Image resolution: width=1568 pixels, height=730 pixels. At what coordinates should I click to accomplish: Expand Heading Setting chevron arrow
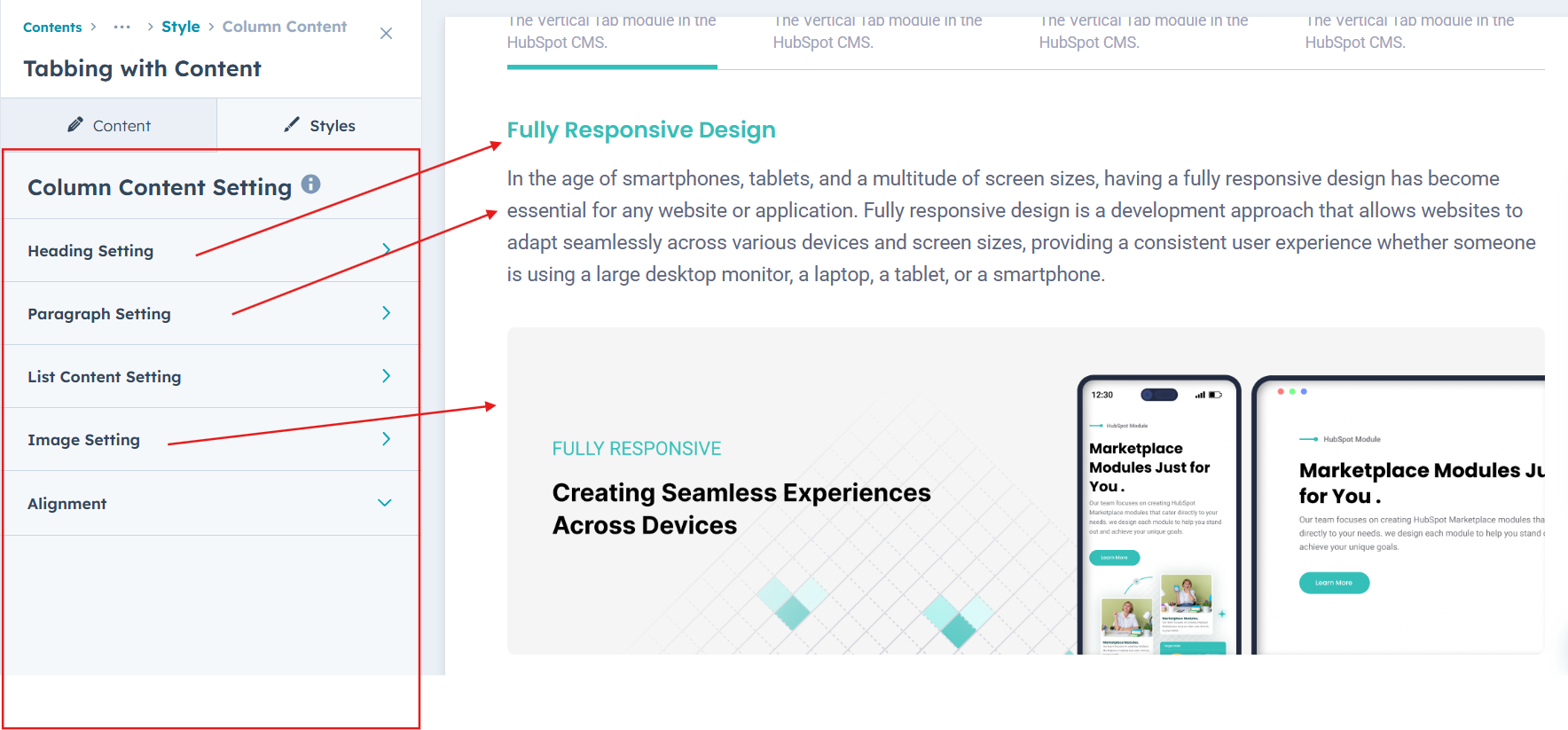click(386, 249)
